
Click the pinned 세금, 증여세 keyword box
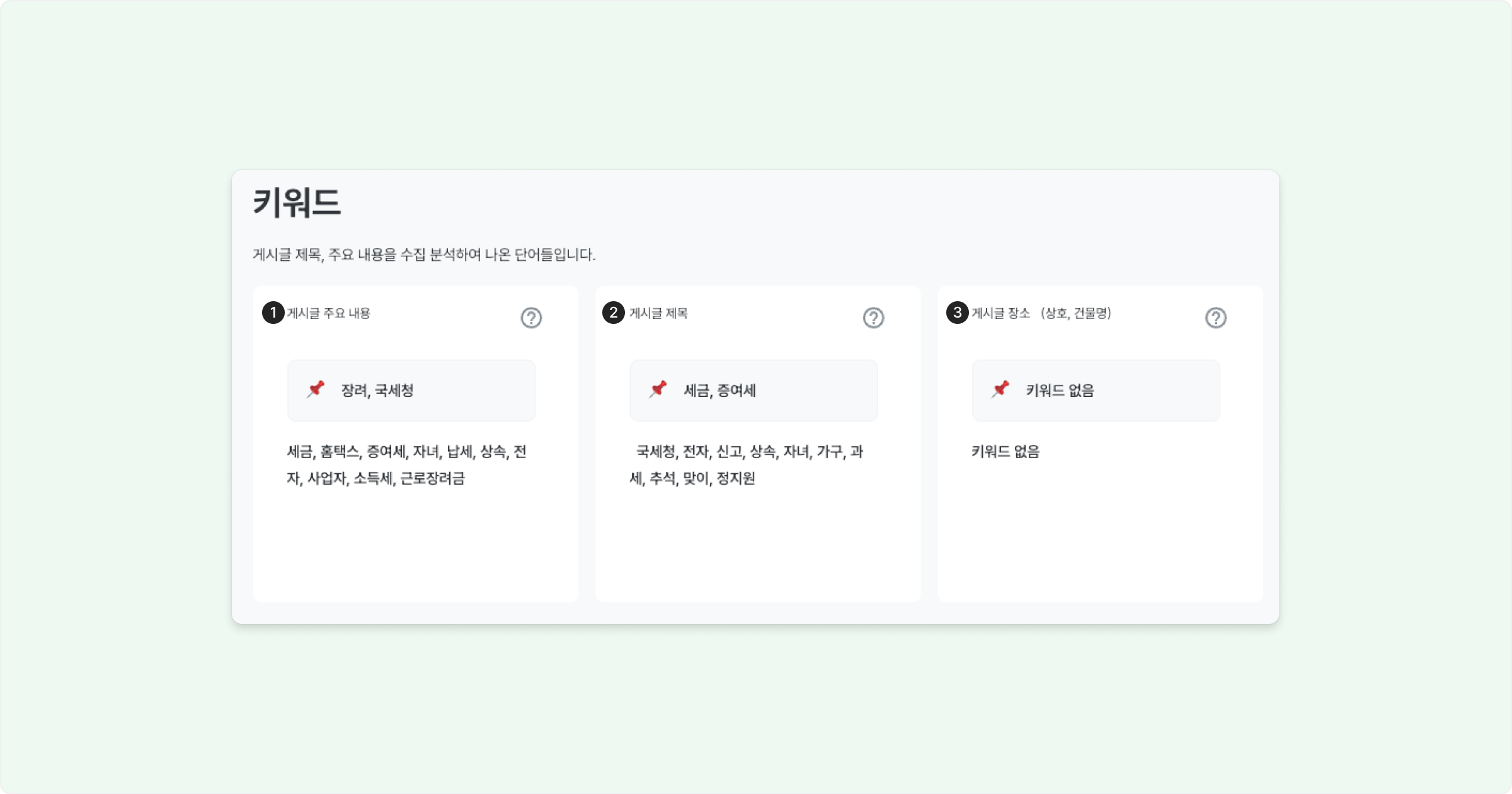click(753, 391)
